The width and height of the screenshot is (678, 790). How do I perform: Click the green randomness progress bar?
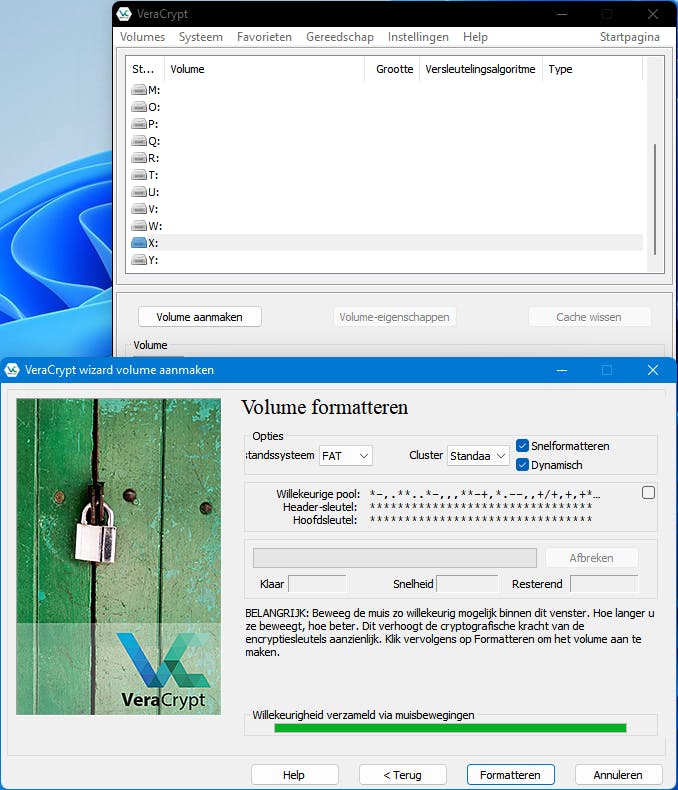click(450, 728)
